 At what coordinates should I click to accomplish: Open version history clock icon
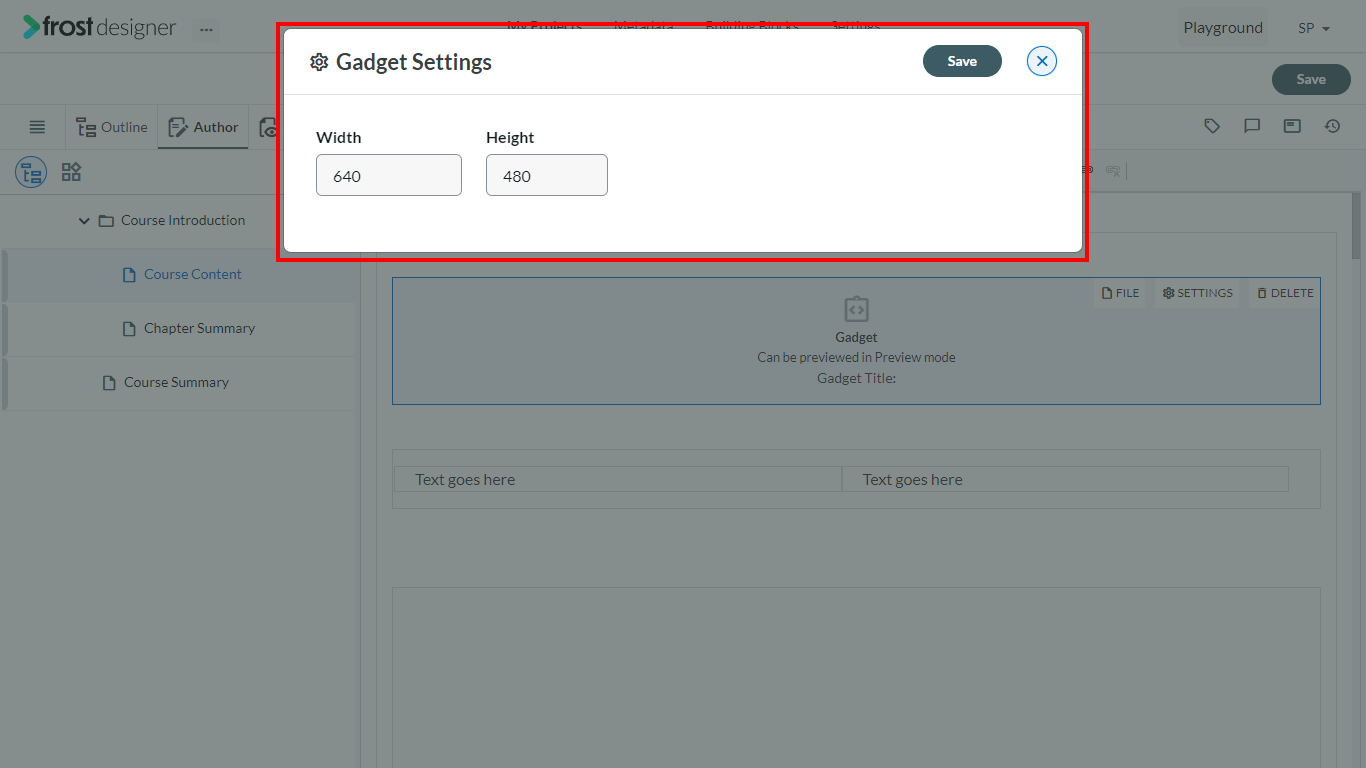[x=1332, y=126]
